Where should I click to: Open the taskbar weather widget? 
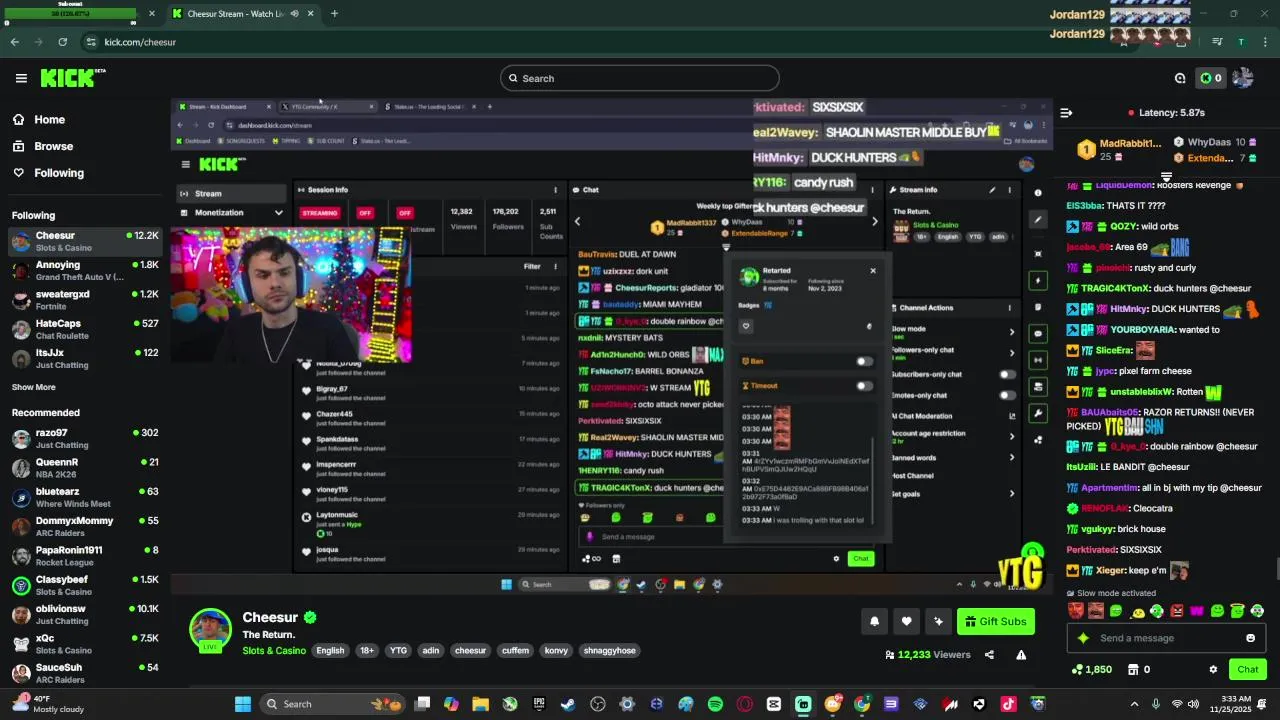(48, 704)
